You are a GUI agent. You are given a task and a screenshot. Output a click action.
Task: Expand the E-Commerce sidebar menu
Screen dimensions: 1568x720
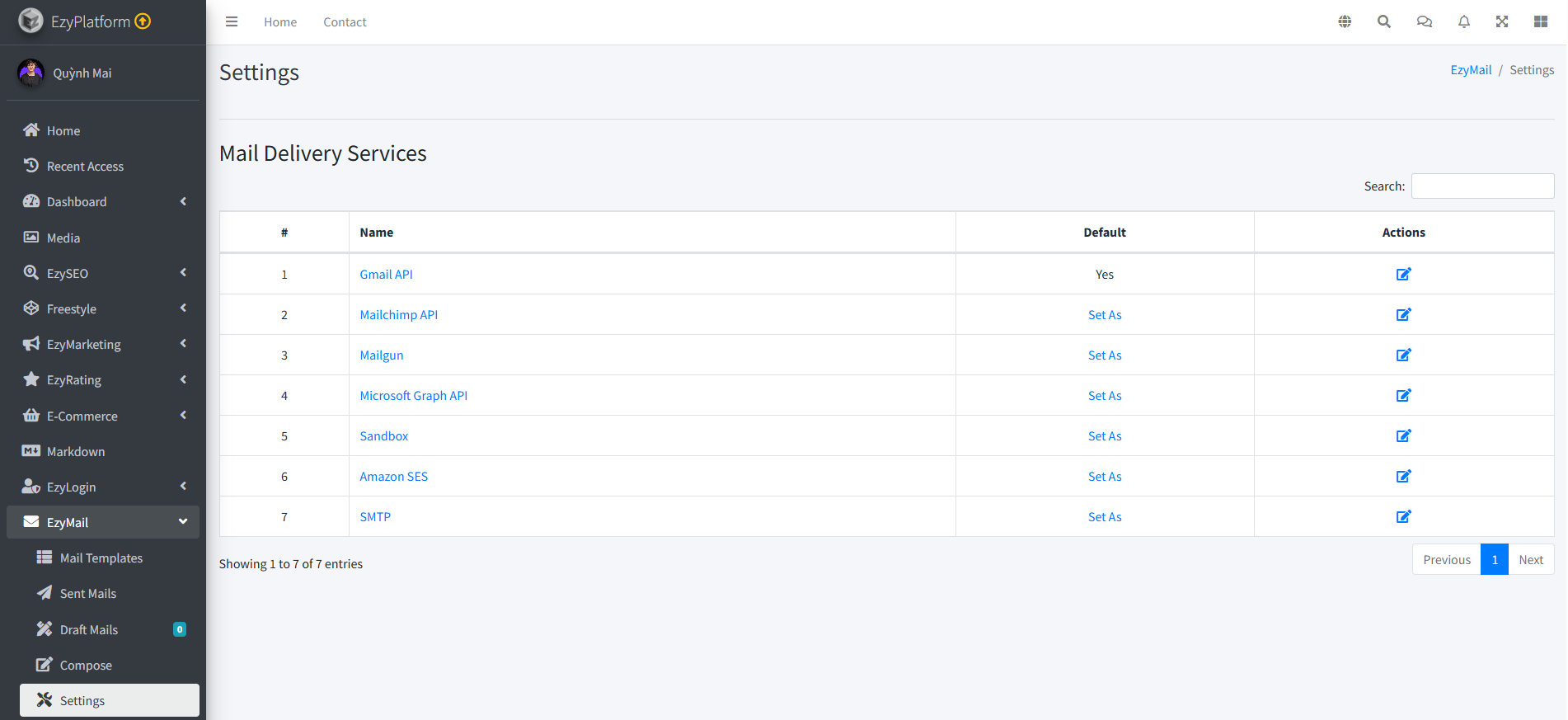[103, 416]
